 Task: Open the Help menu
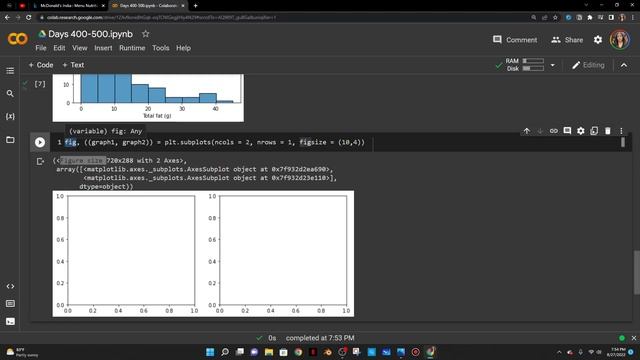(183, 48)
